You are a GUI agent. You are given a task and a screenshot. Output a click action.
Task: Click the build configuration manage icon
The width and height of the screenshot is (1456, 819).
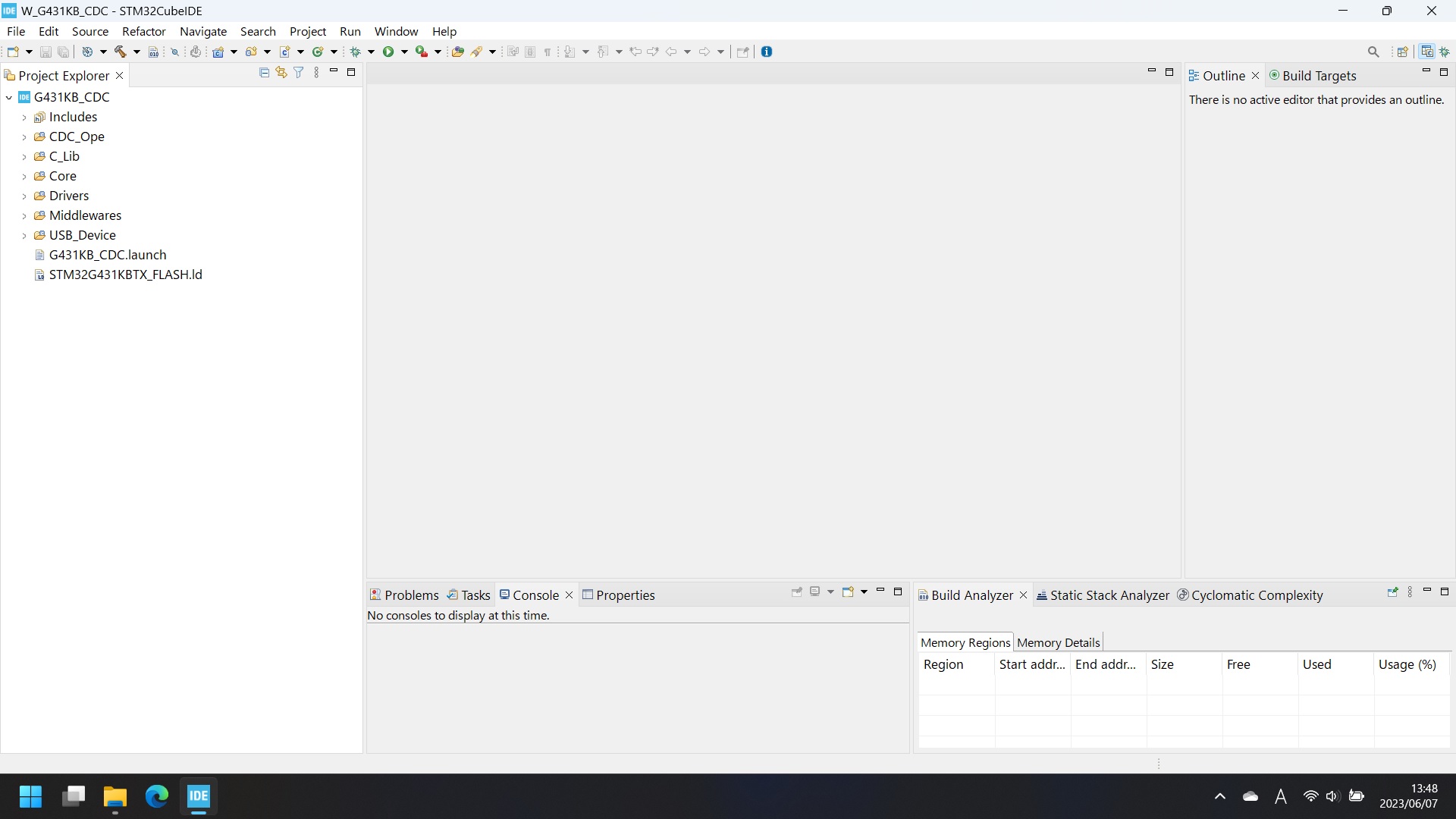click(x=87, y=52)
